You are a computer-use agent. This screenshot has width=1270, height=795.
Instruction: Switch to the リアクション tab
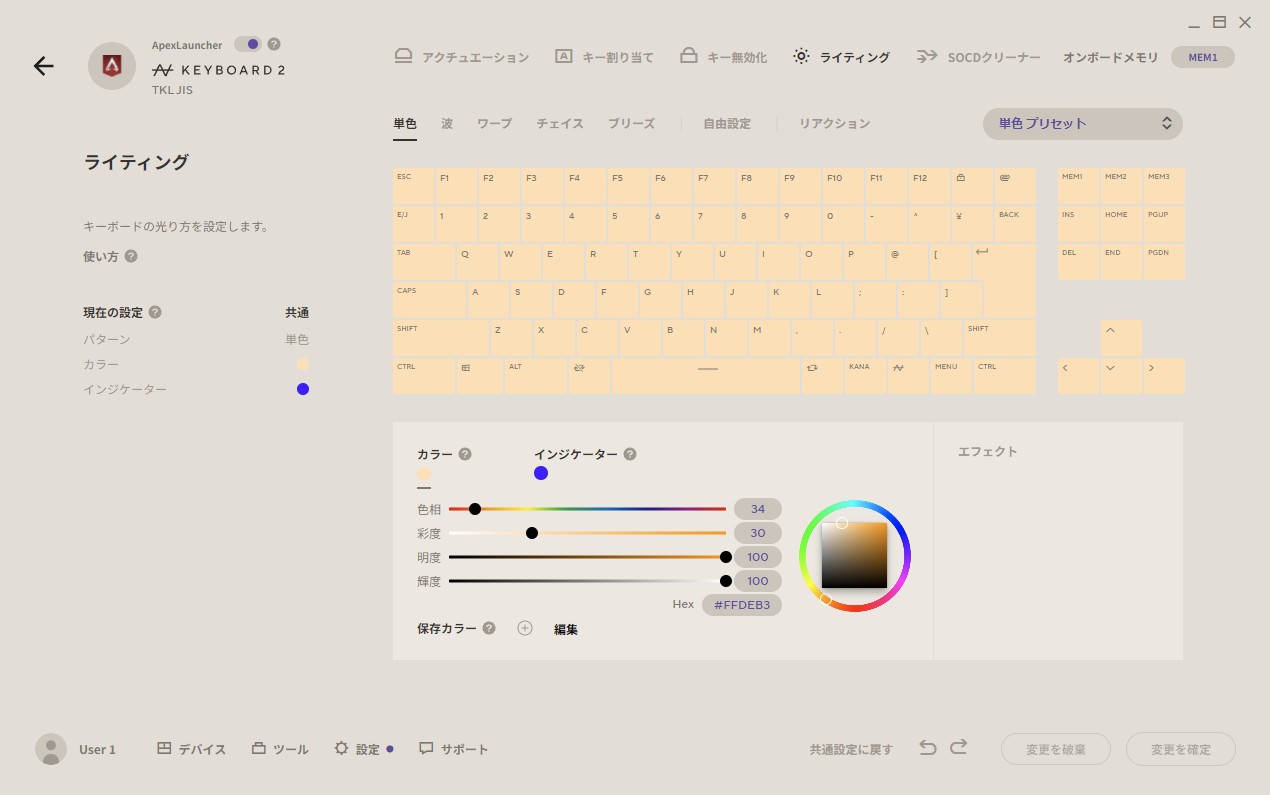pos(834,123)
